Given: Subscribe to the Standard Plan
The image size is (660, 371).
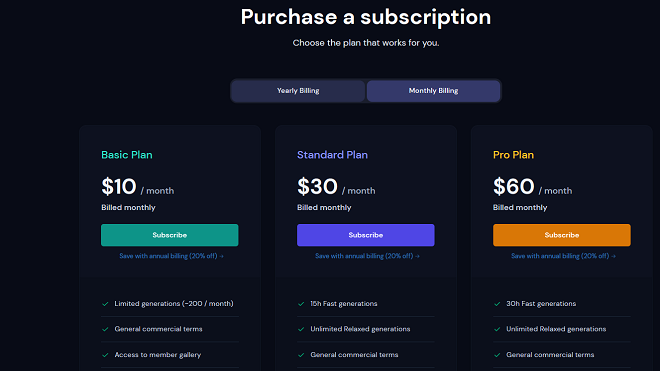Looking at the screenshot, I should 366,235.
